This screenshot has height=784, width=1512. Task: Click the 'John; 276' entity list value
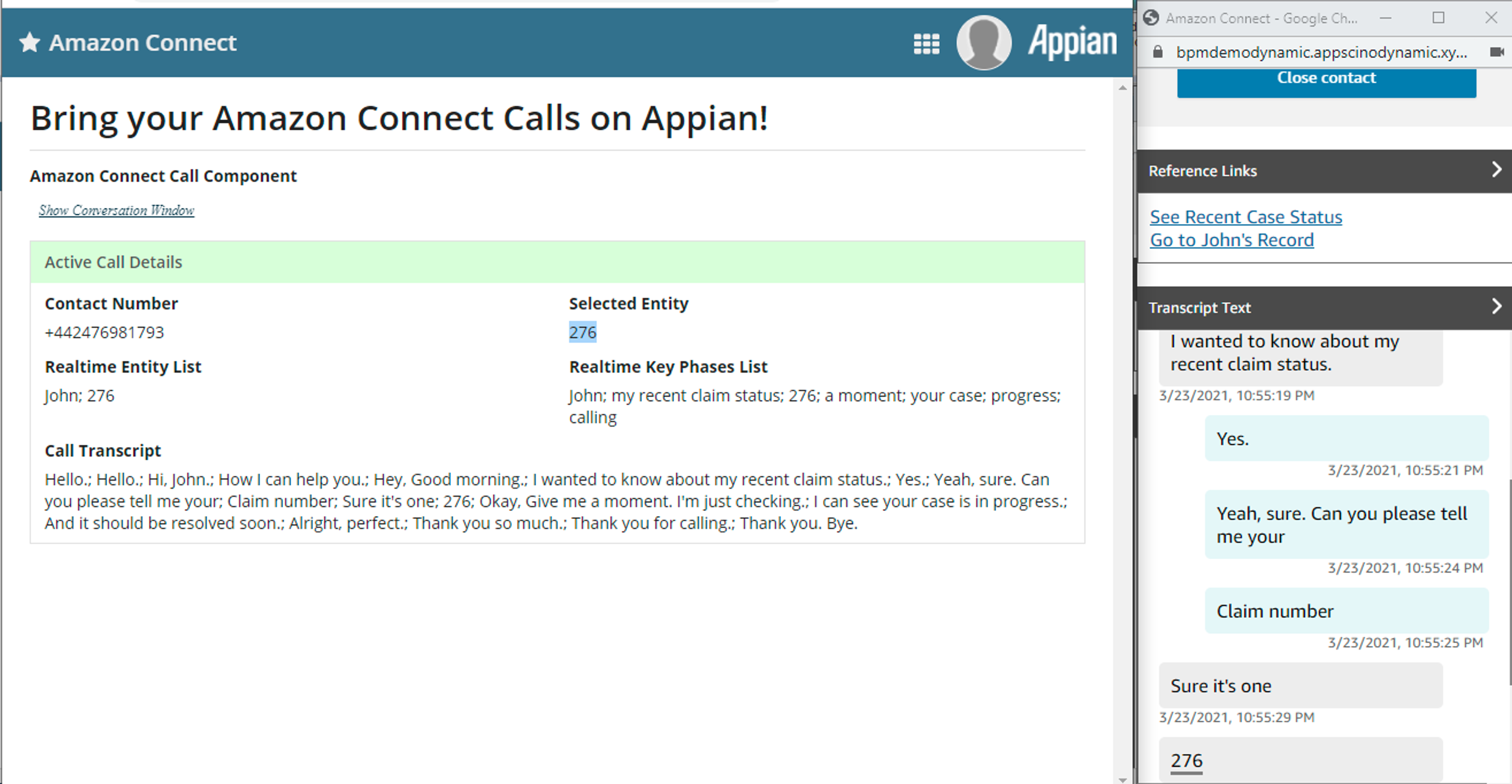tap(79, 396)
